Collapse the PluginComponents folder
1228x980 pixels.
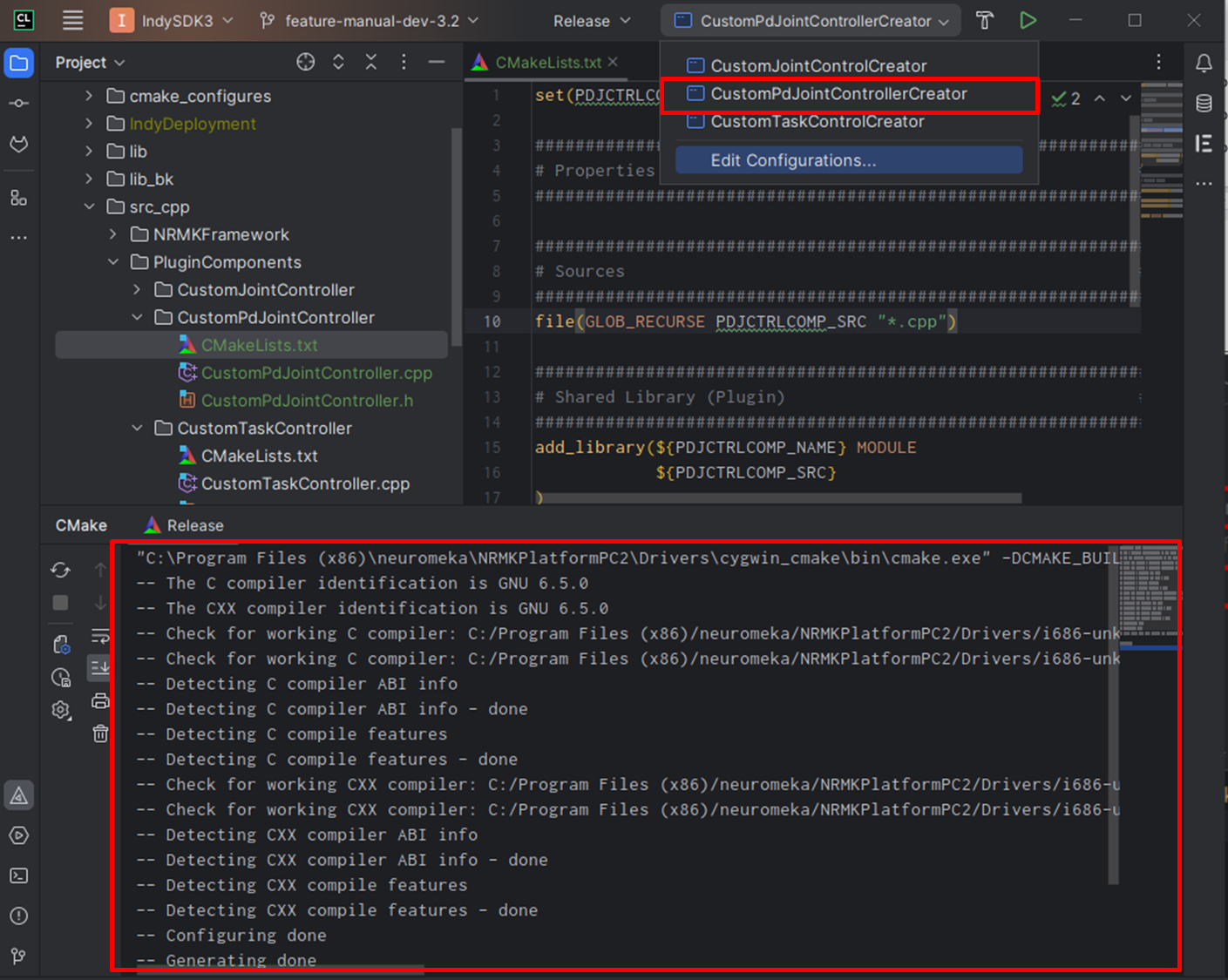113,261
